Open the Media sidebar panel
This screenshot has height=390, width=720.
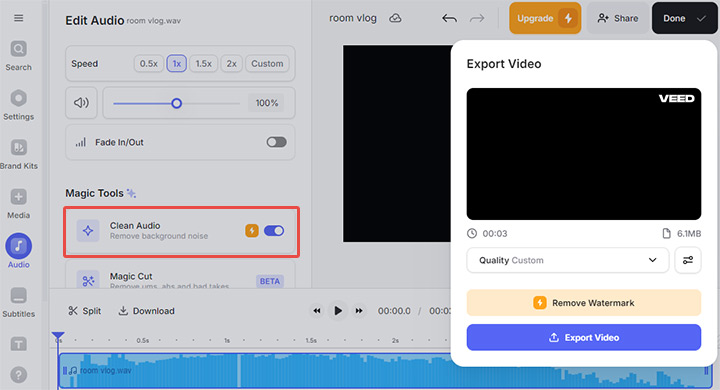[18, 203]
